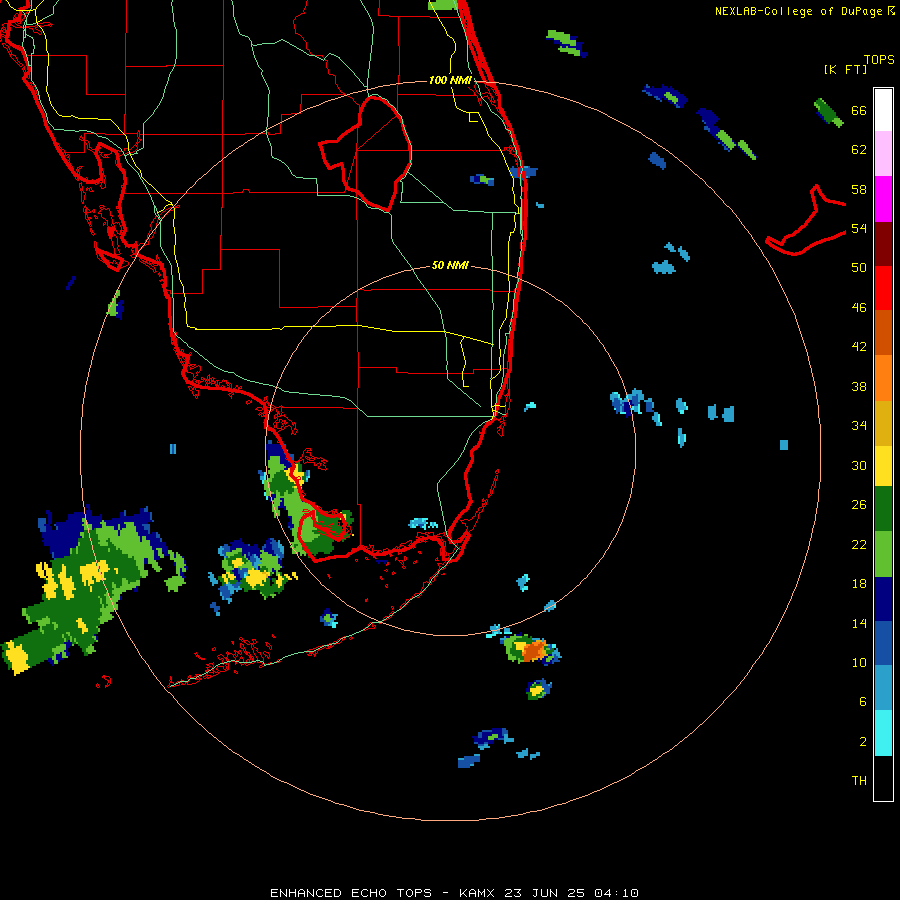Image resolution: width=900 pixels, height=900 pixels.
Task: Select the '58' legend value
Action: (859, 189)
